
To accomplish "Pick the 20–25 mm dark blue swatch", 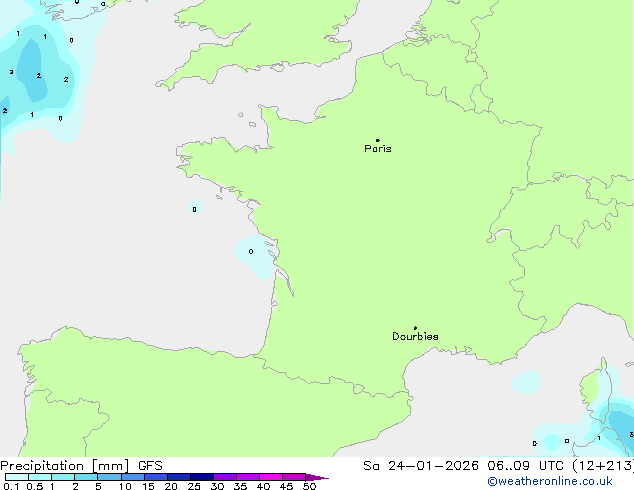I will coord(178,477).
